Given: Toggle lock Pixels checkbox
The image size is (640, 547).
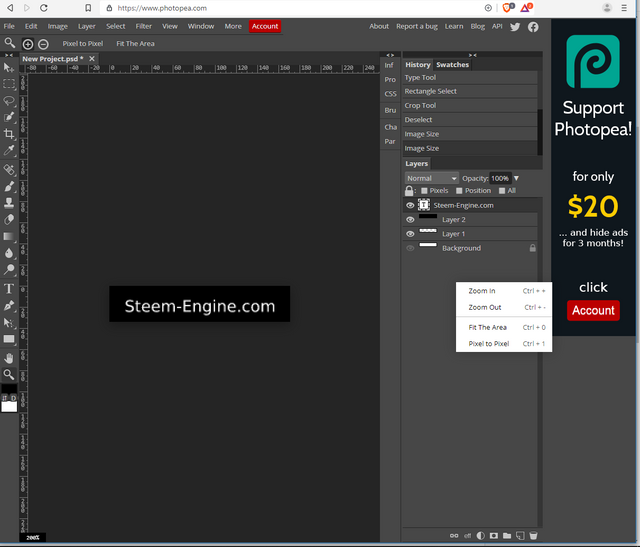Looking at the screenshot, I should click(424, 191).
